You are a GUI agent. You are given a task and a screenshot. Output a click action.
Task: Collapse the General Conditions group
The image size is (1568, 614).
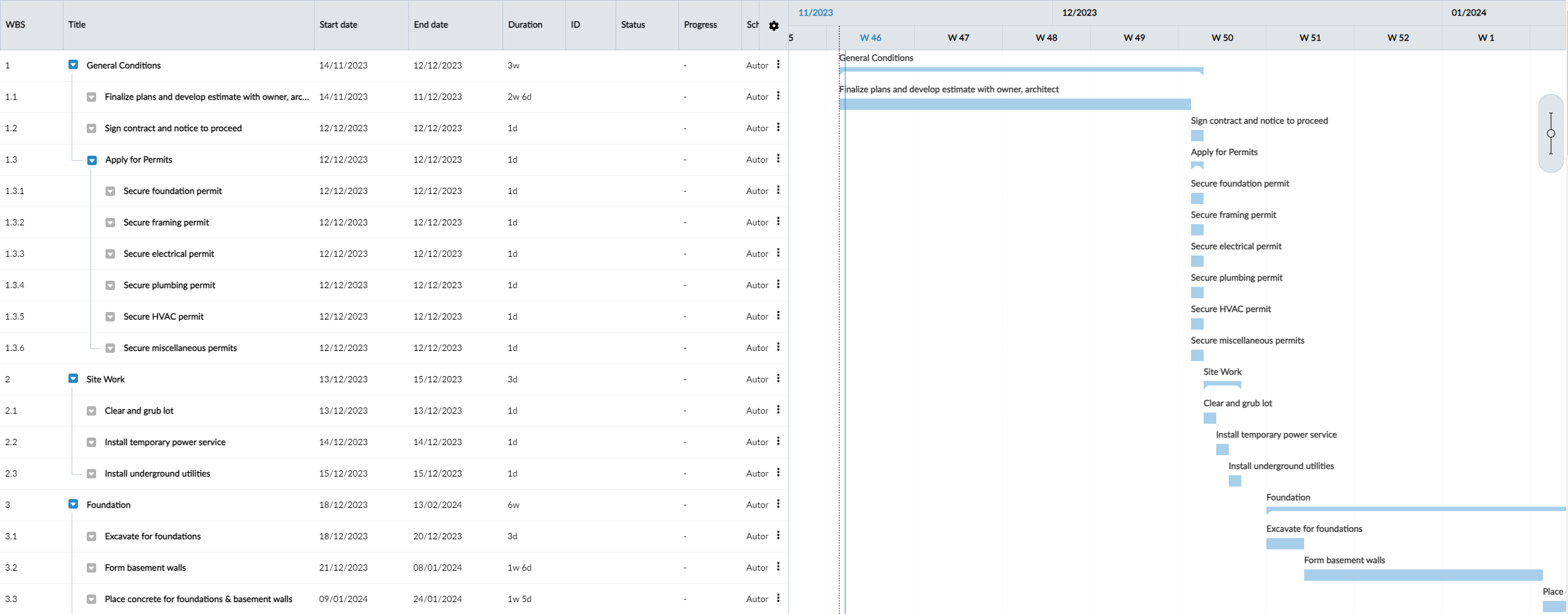click(73, 65)
